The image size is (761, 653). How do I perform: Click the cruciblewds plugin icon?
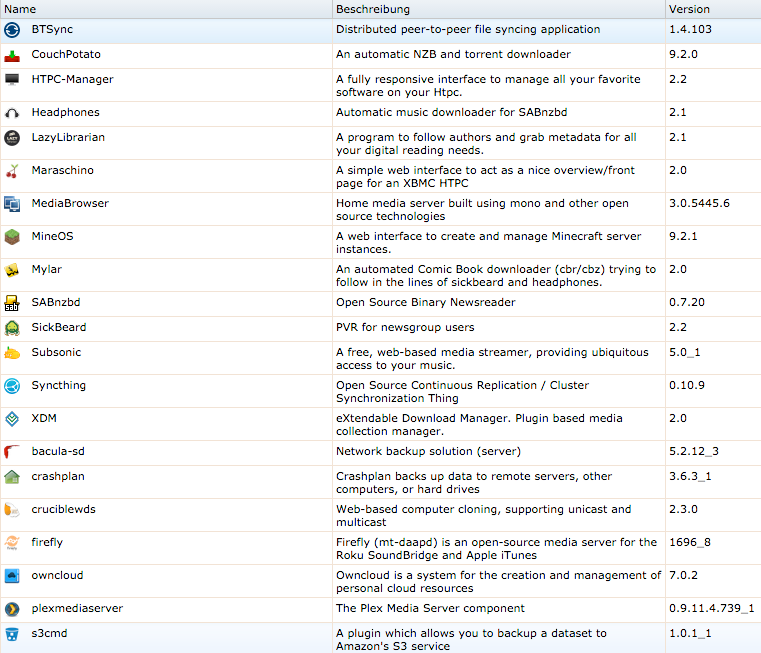[12, 510]
